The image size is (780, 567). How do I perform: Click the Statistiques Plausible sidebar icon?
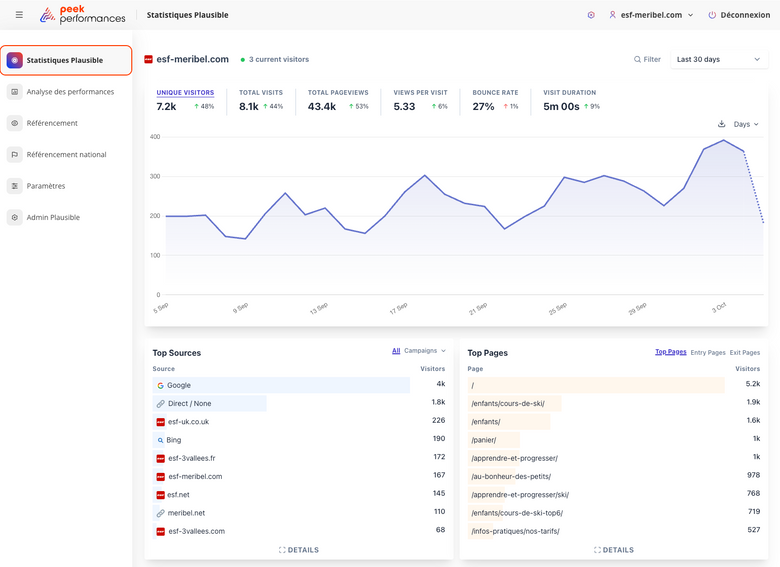click(14, 60)
